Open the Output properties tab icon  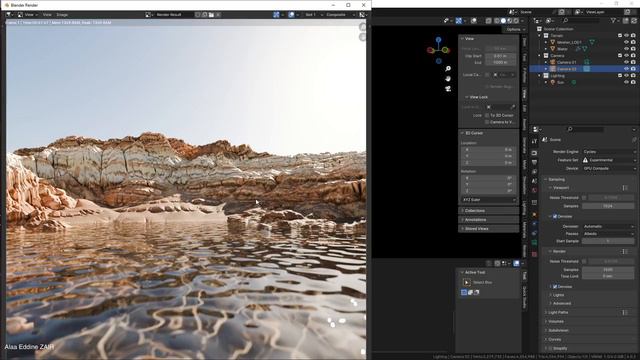click(534, 162)
